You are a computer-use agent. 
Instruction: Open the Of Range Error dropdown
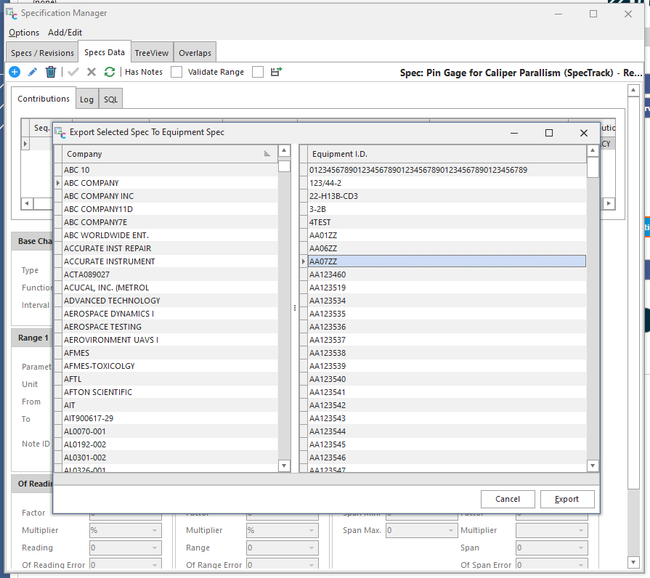pos(311,565)
